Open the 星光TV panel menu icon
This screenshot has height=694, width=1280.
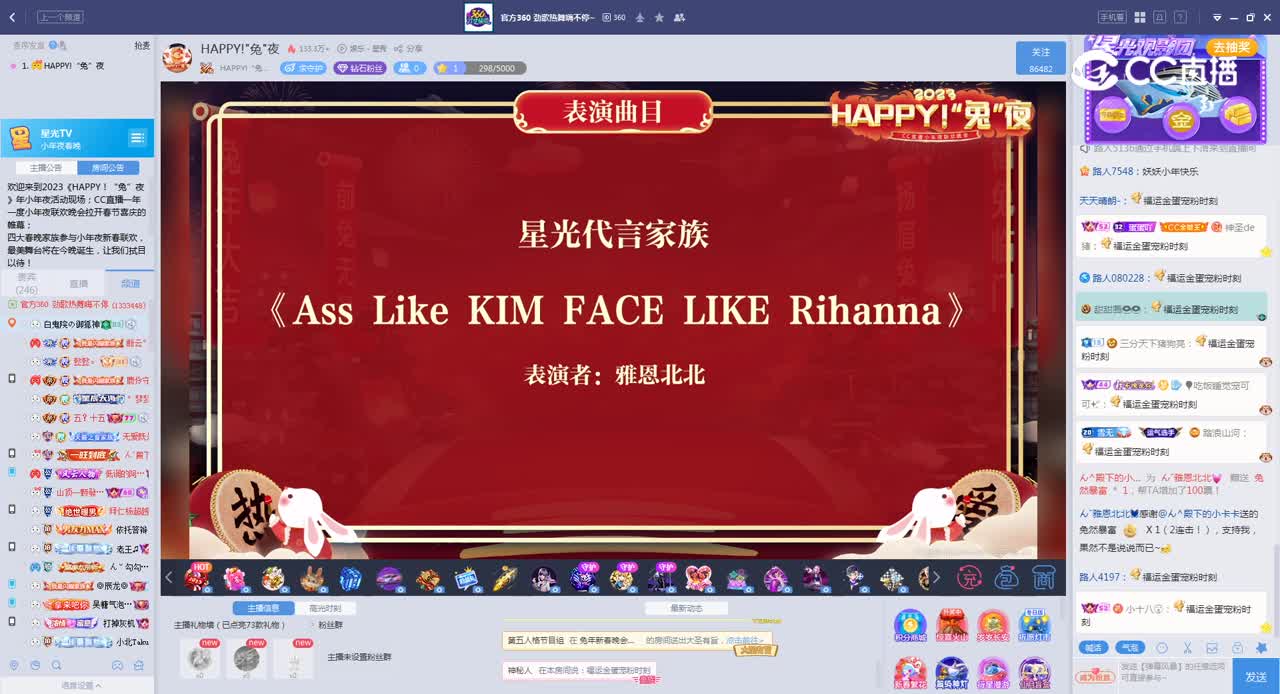137,137
